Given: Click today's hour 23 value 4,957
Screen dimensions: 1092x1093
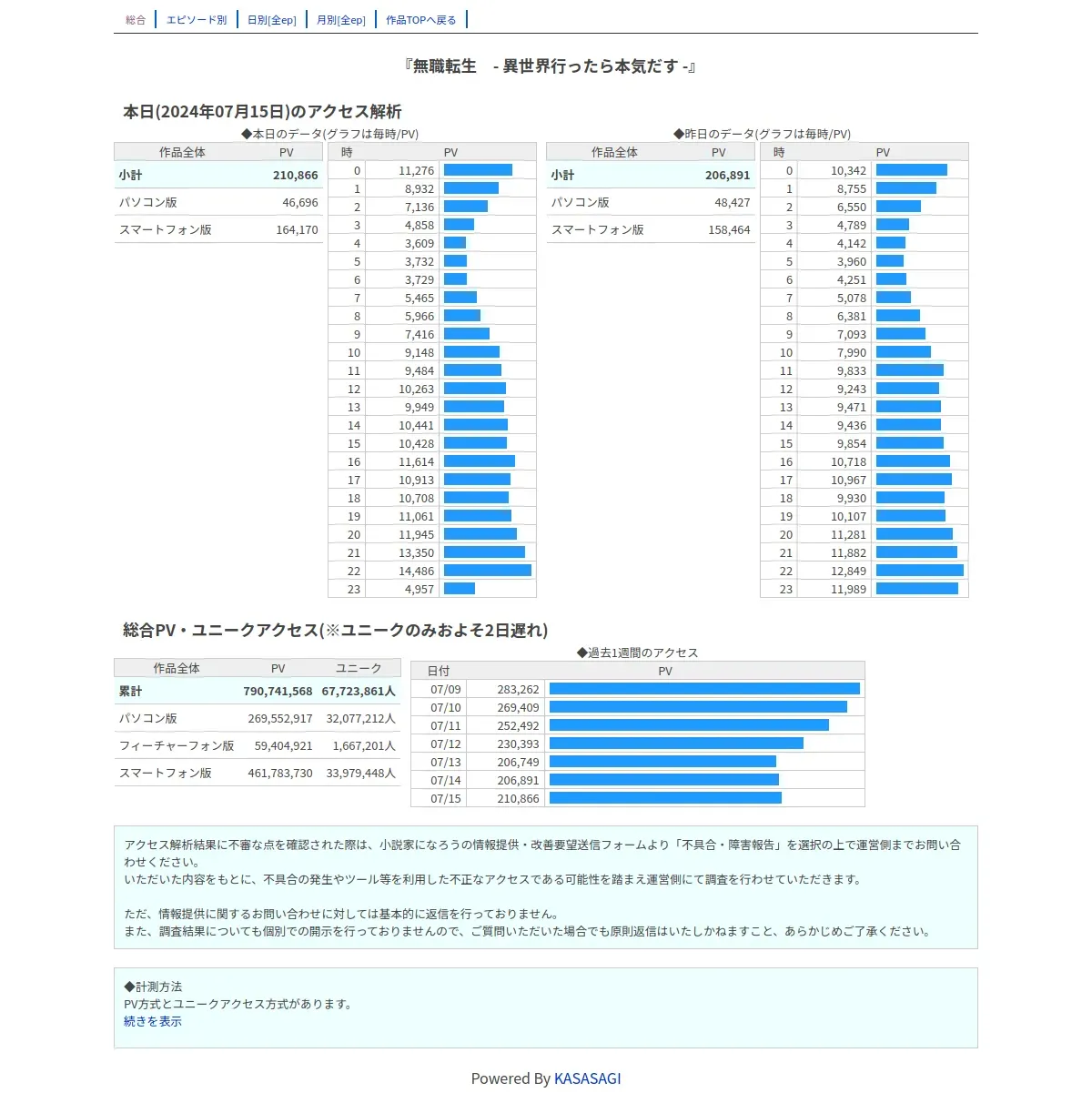Looking at the screenshot, I should point(420,590).
